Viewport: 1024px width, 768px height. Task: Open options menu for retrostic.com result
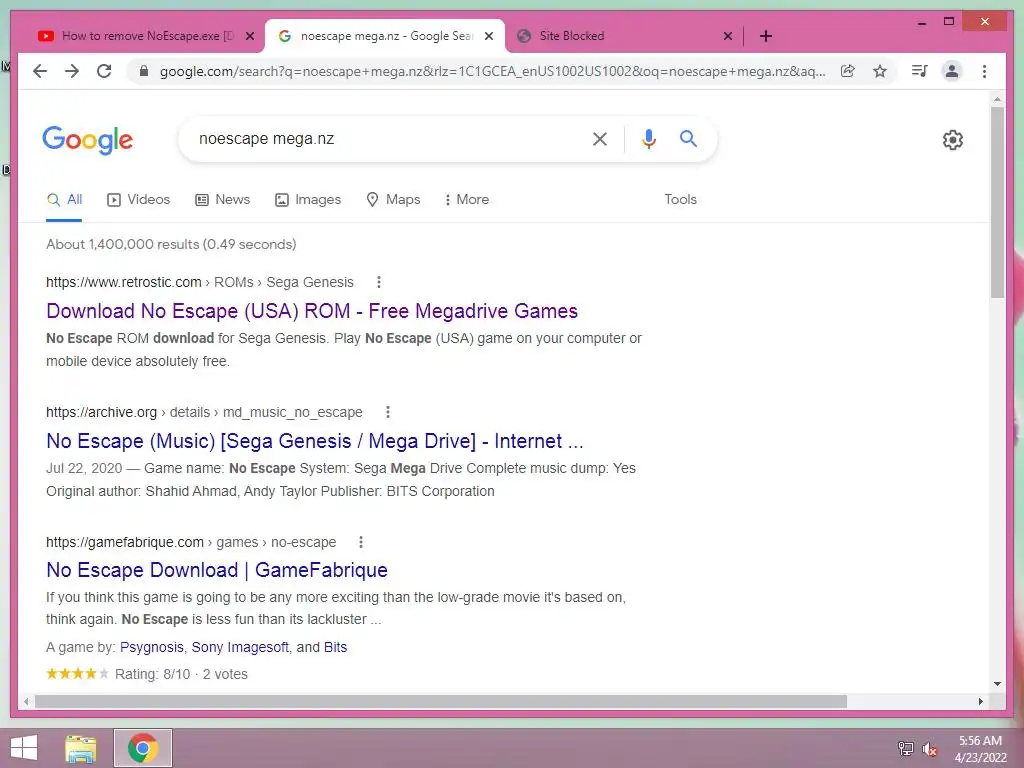(379, 282)
